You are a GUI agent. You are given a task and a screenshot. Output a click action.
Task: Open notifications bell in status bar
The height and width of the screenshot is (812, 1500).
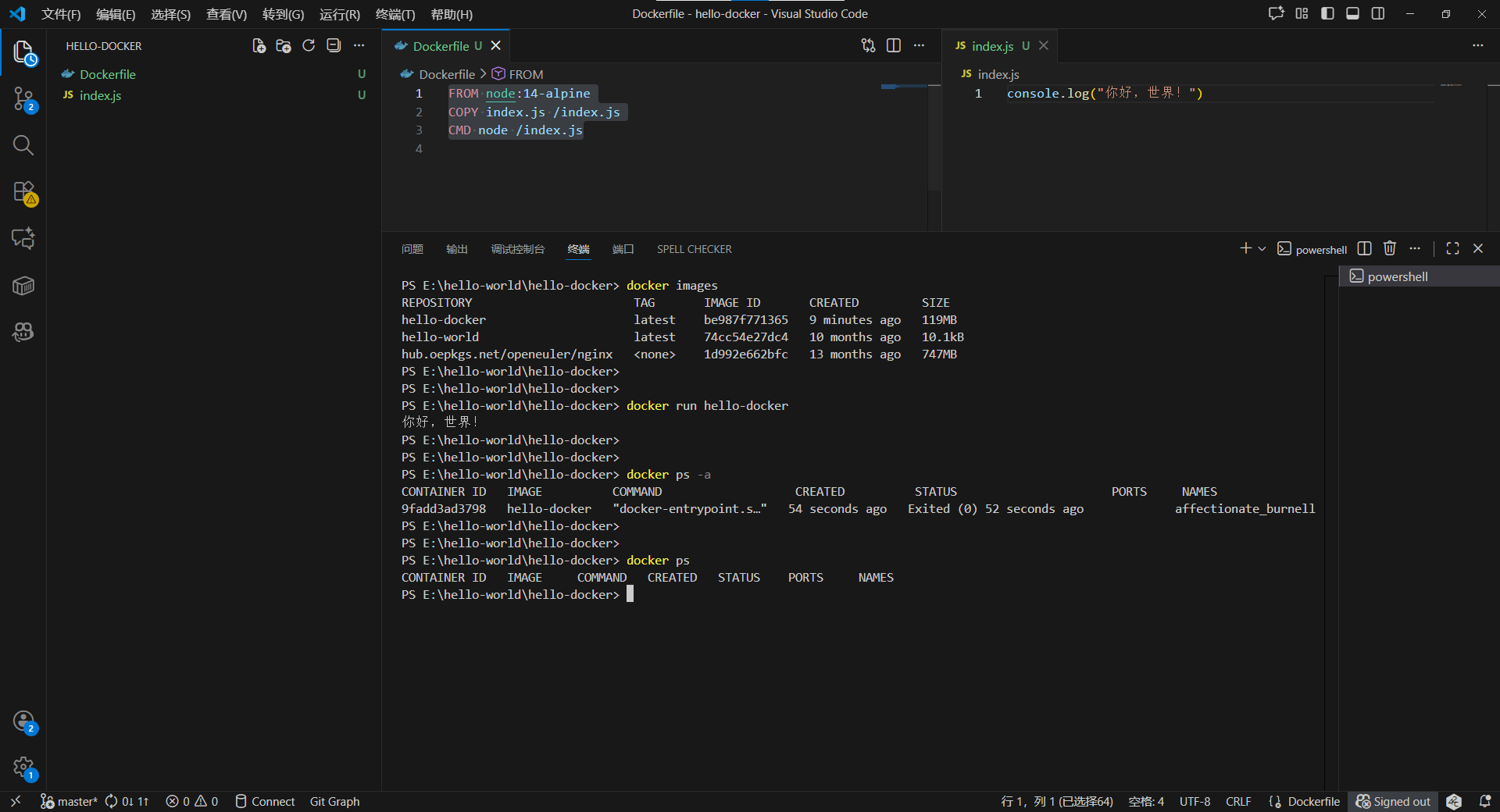click(x=1484, y=802)
